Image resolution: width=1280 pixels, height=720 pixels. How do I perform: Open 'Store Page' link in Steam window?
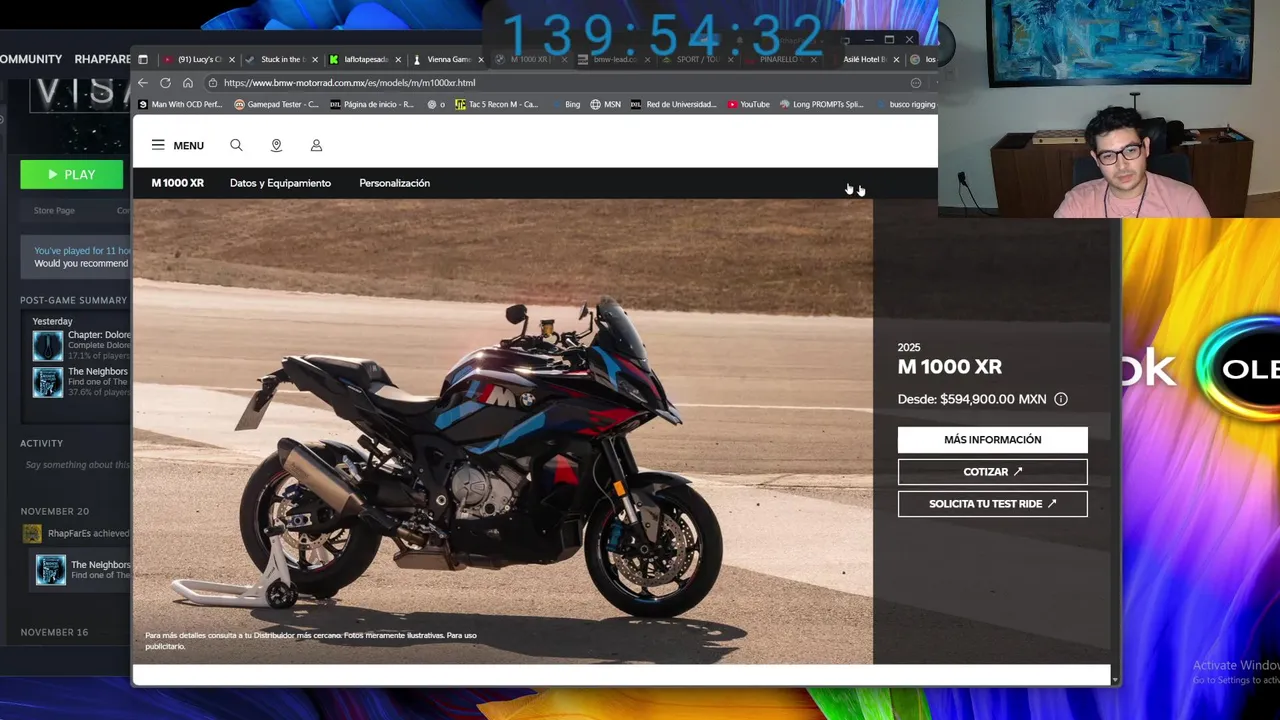tap(54, 210)
